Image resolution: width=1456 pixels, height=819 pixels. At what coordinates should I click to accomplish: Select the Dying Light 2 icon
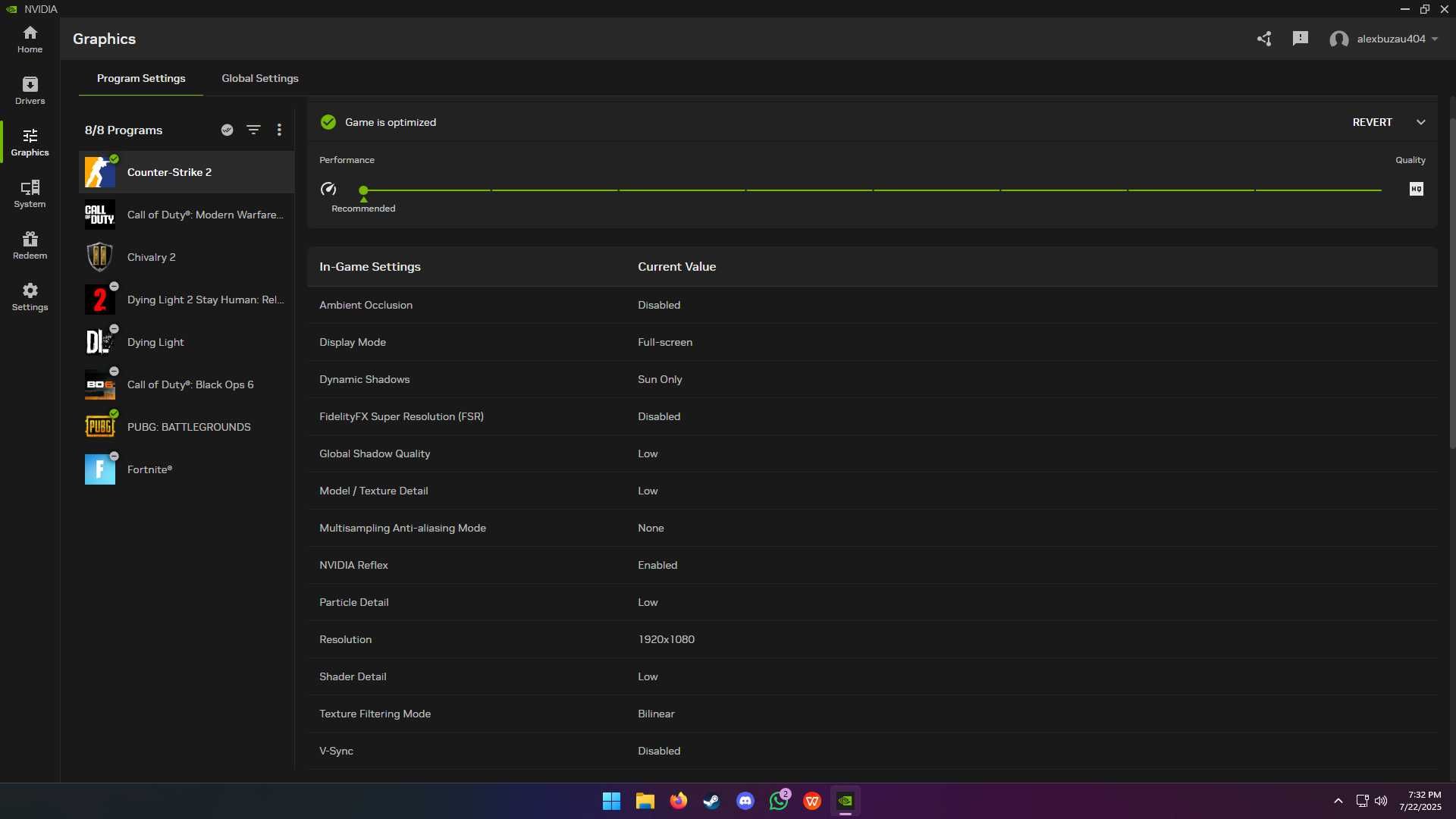click(100, 300)
